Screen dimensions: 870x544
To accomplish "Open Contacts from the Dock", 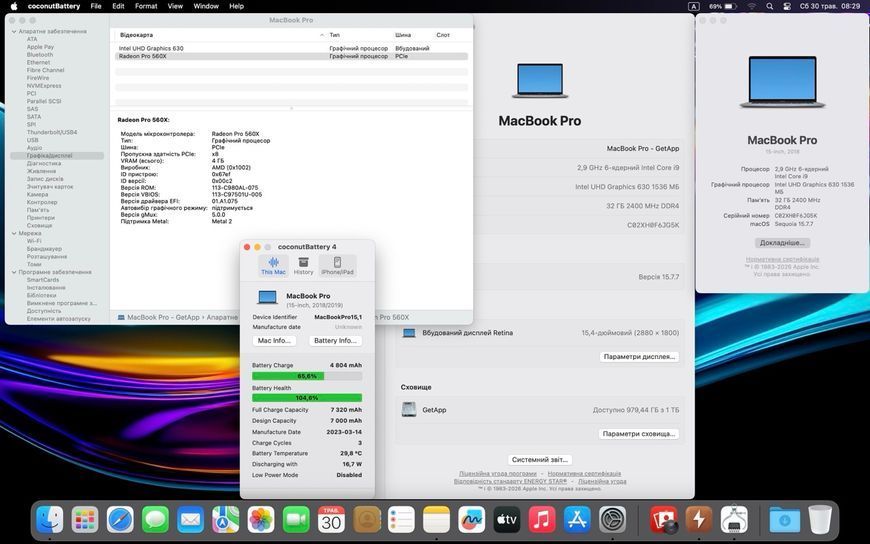I will (367, 520).
